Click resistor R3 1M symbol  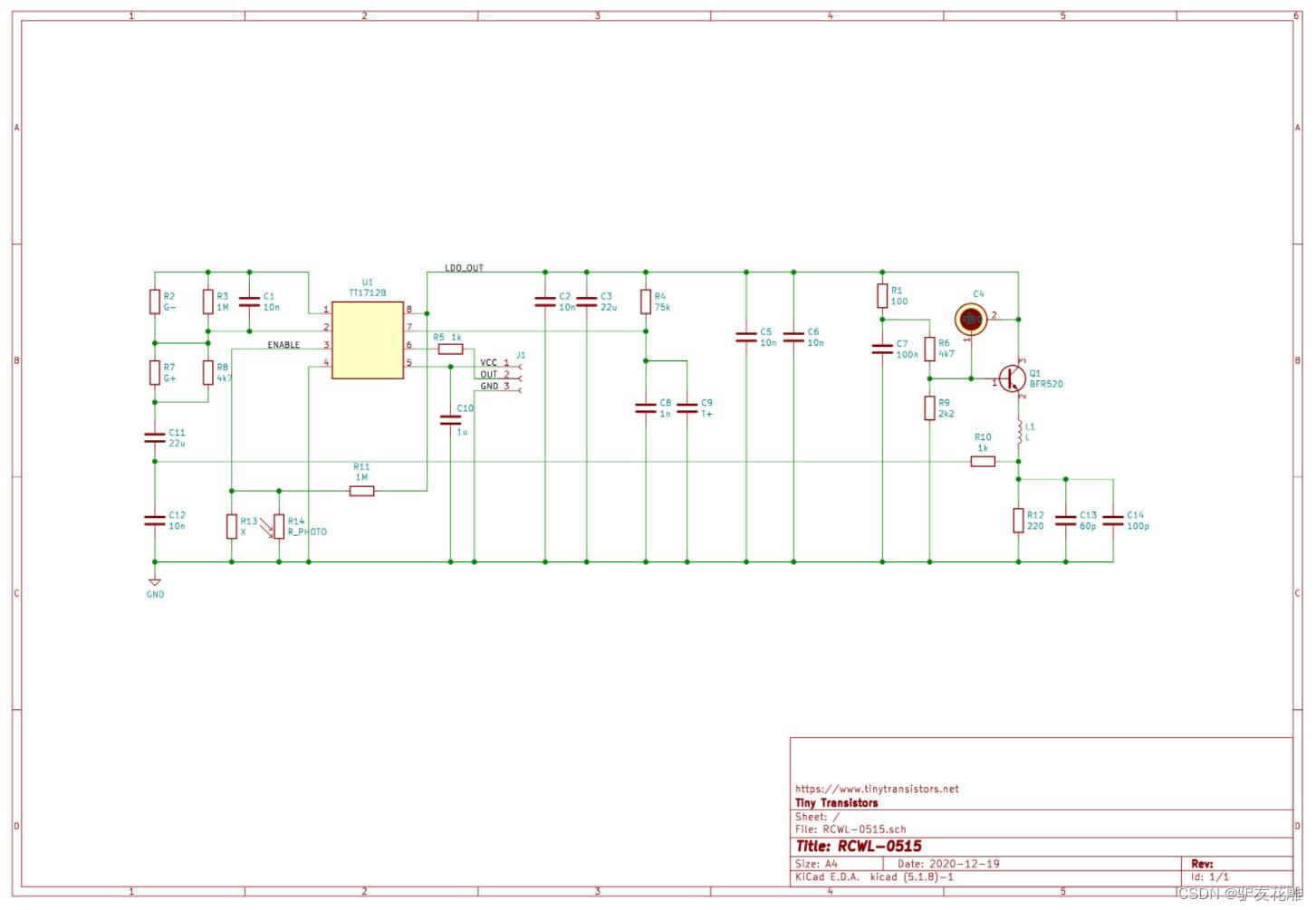tap(208, 302)
